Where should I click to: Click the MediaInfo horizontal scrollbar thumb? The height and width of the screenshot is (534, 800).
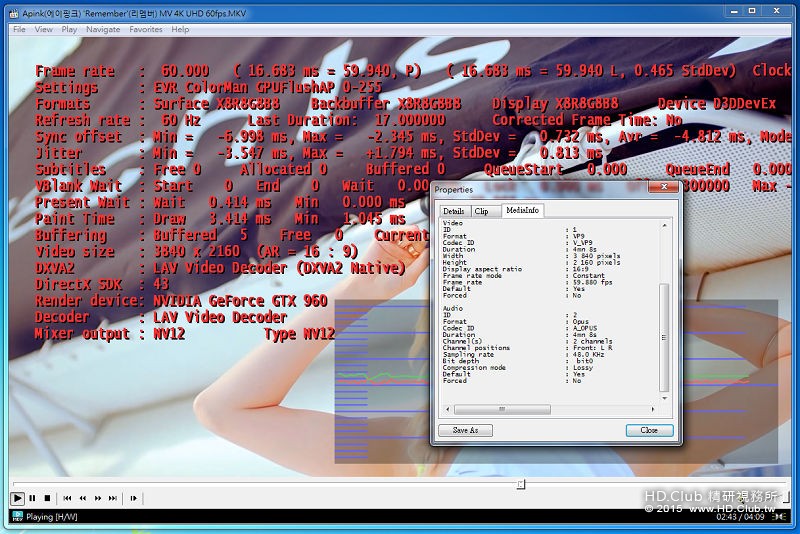coord(502,409)
